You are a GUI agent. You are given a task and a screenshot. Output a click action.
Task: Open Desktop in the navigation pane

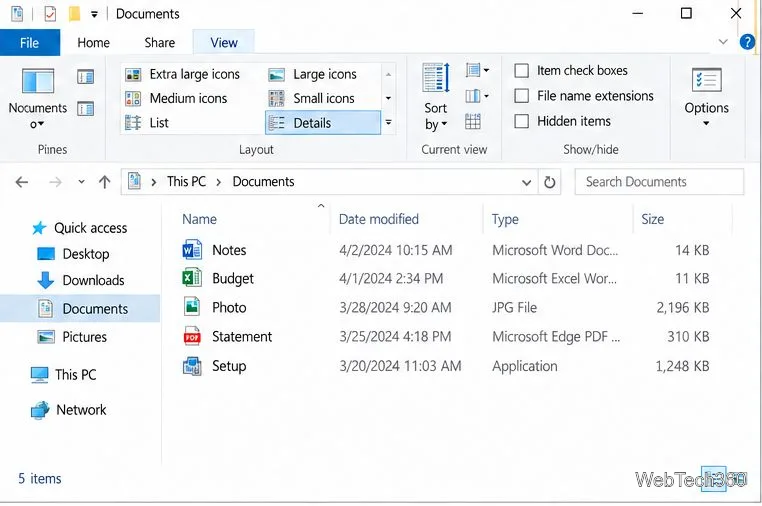coord(73,254)
